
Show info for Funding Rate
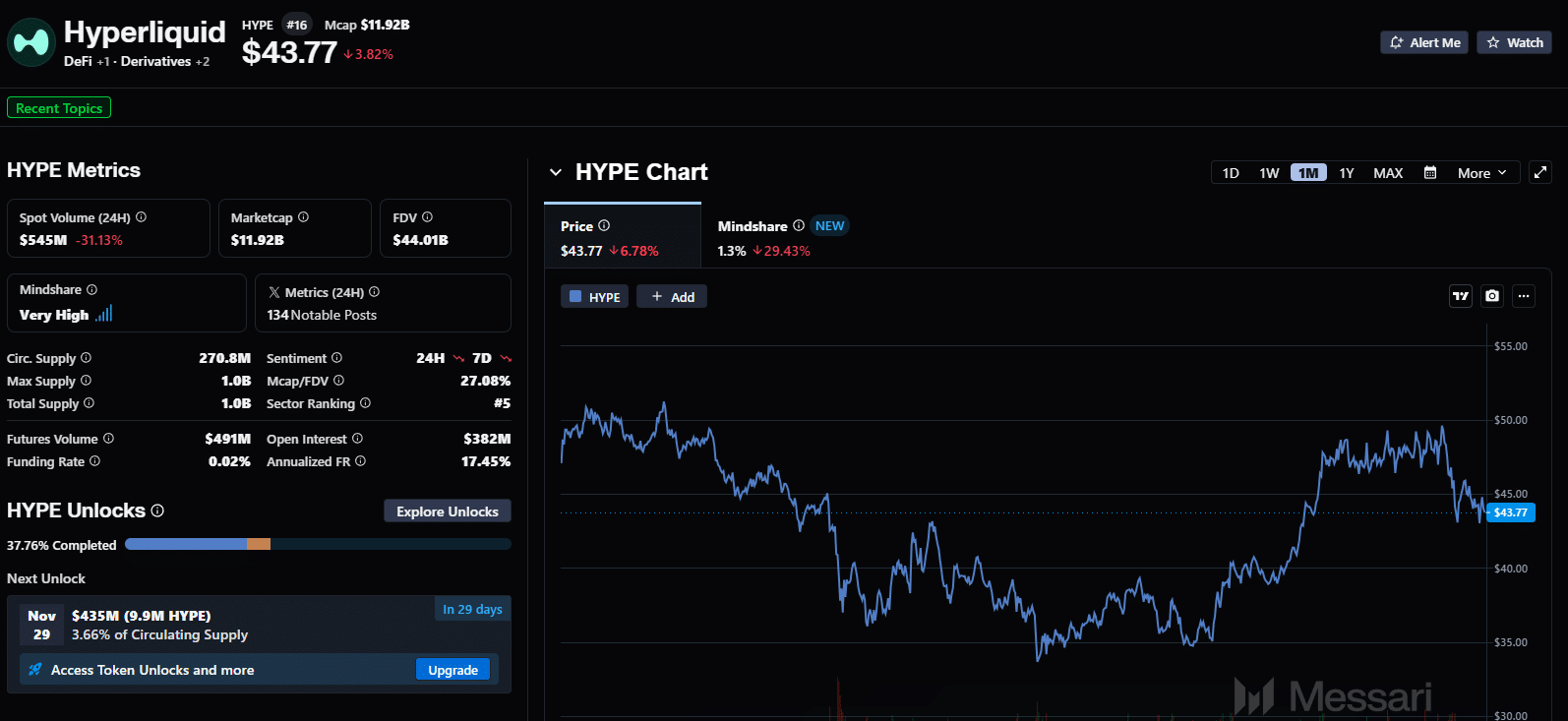(x=94, y=461)
